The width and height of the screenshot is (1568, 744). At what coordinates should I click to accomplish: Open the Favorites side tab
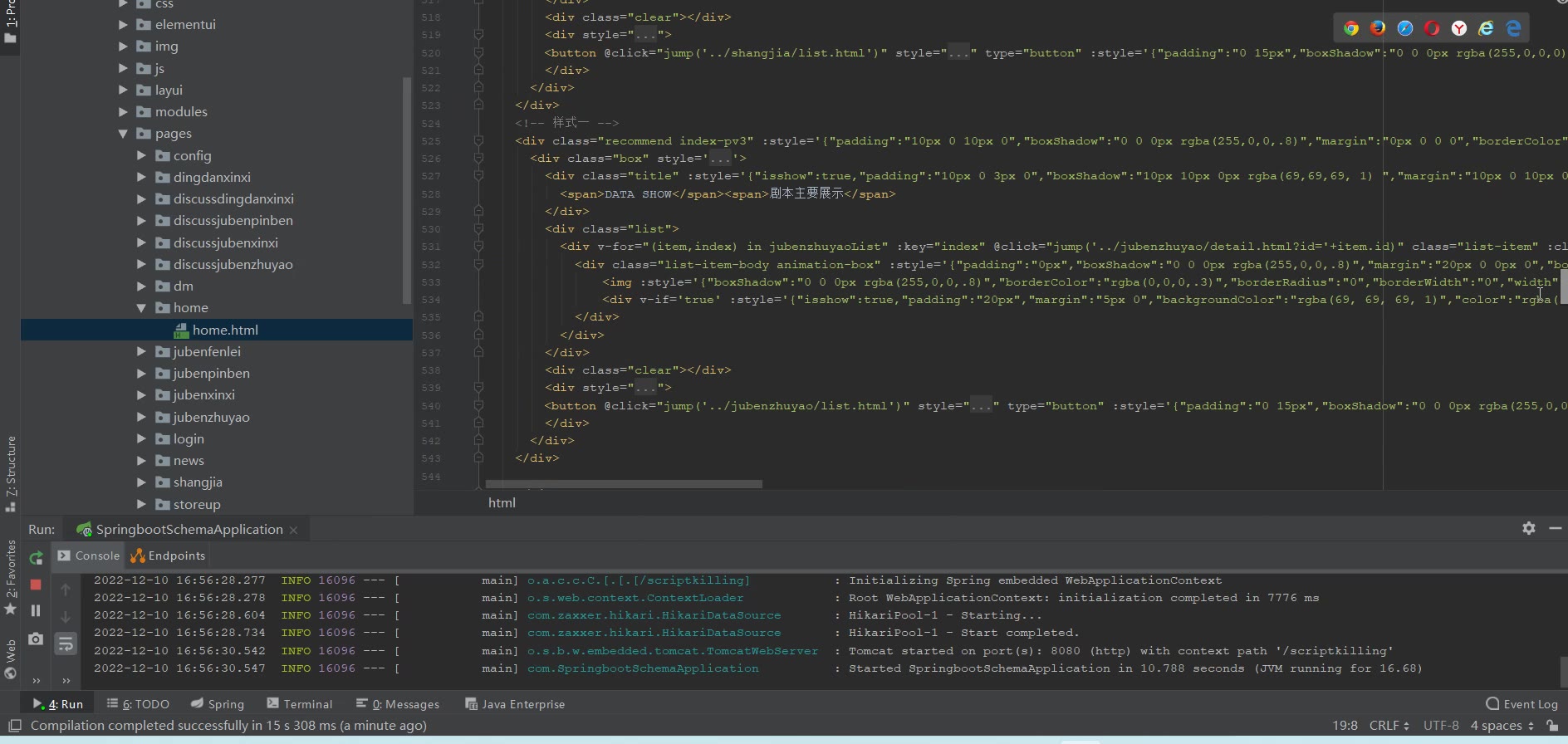(x=10, y=577)
